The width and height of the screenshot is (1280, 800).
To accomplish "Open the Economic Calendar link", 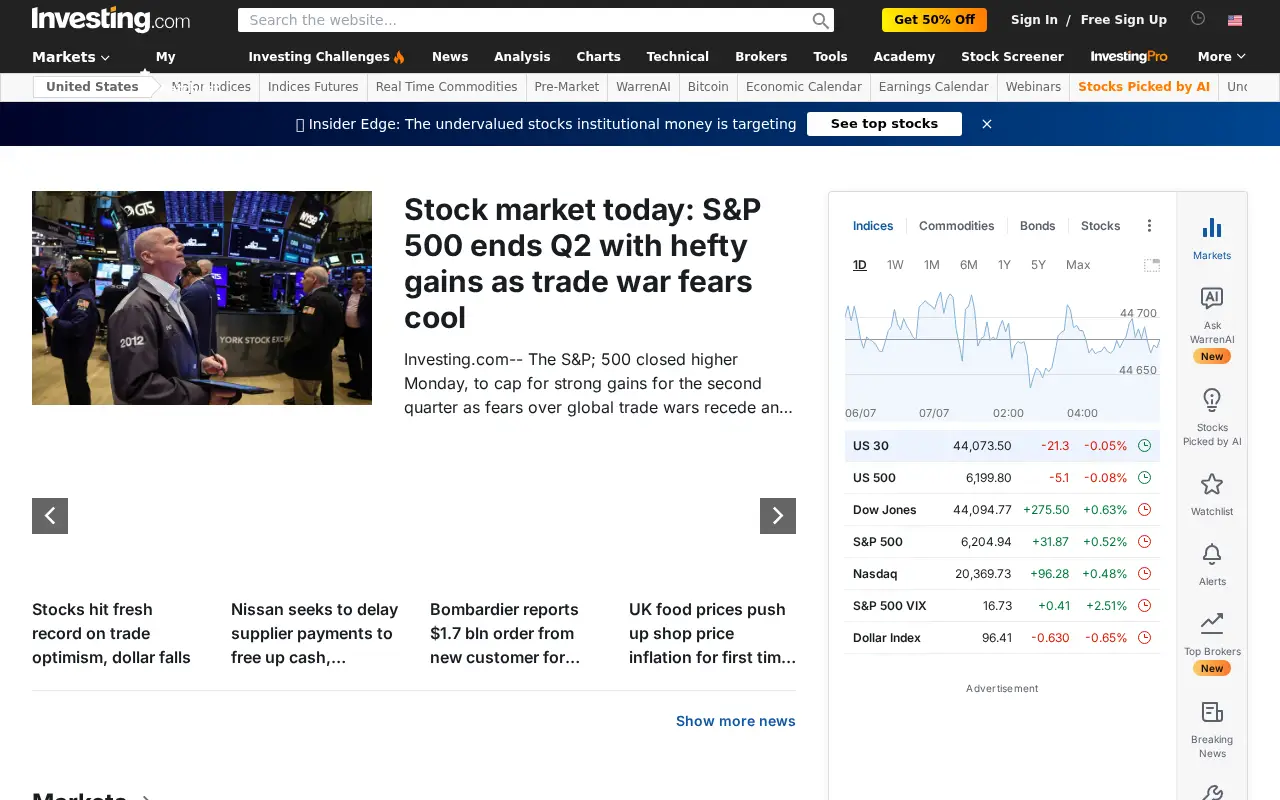I will click(x=803, y=87).
